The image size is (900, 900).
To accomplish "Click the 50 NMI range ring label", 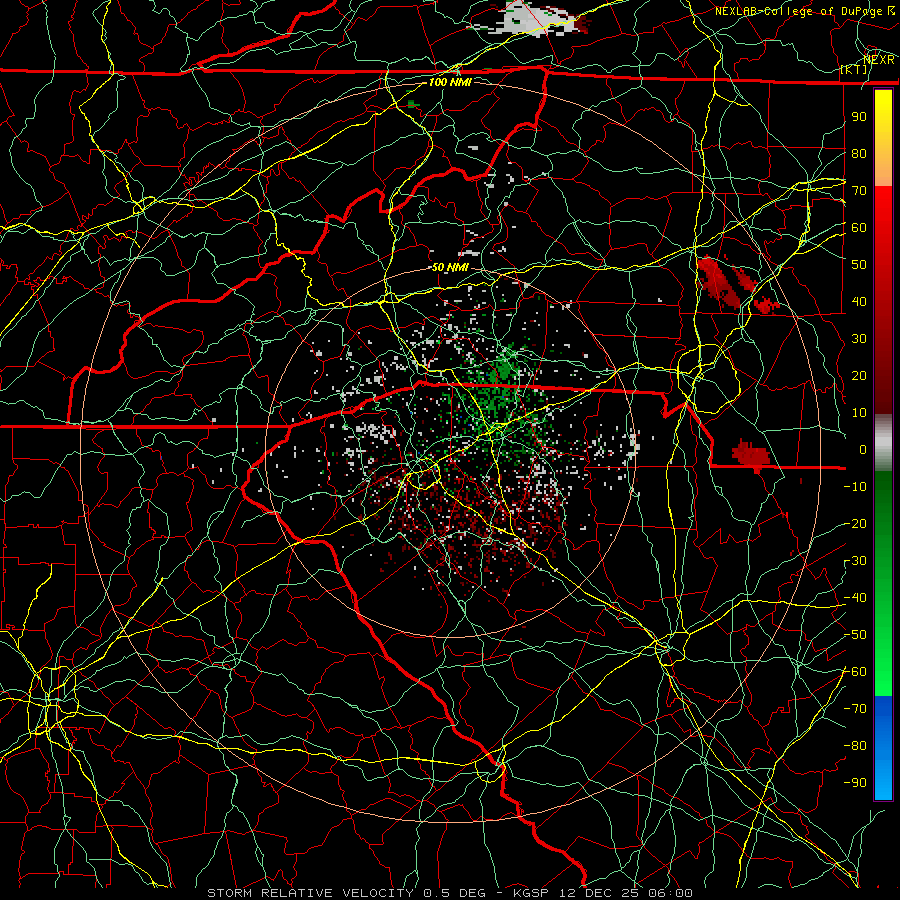I will 450,267.
